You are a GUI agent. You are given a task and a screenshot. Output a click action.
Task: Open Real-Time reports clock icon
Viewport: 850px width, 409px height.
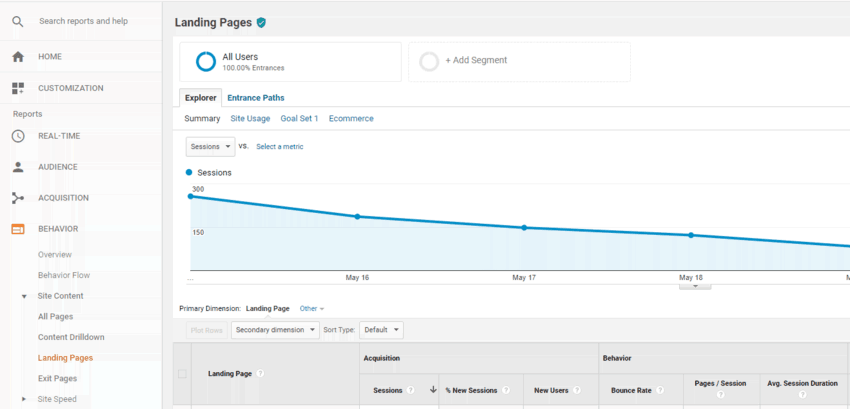pyautogui.click(x=17, y=136)
